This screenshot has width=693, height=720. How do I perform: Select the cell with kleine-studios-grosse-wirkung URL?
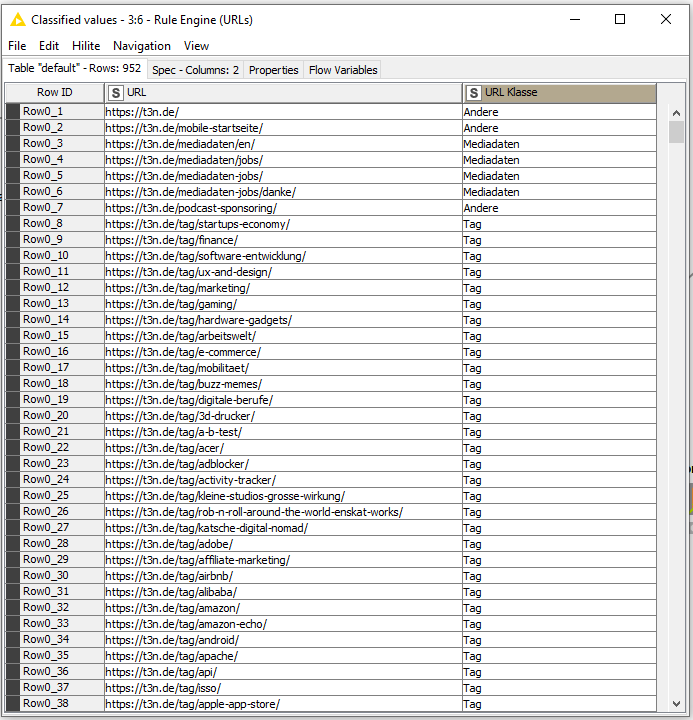(283, 496)
